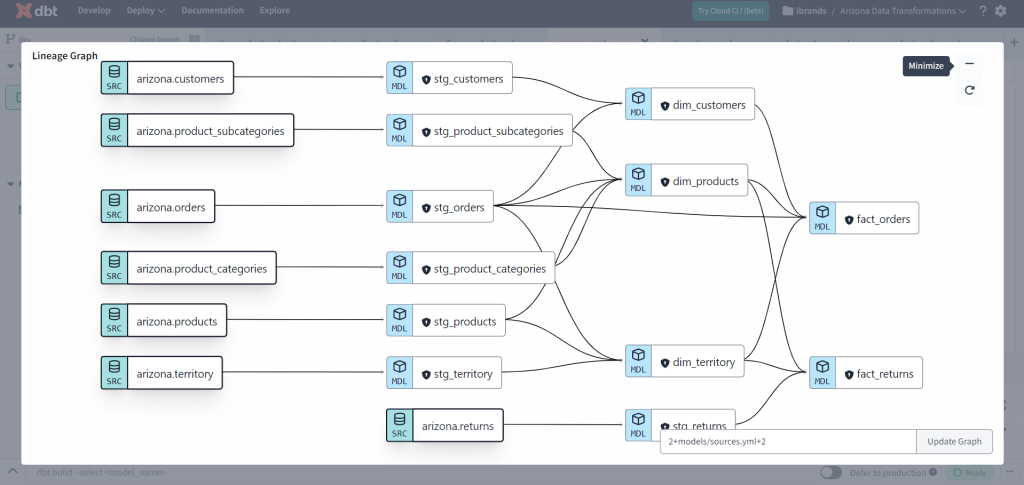Viewport: 1024px width, 485px height.
Task: Minimize the lineage graph panel
Action: point(968,64)
